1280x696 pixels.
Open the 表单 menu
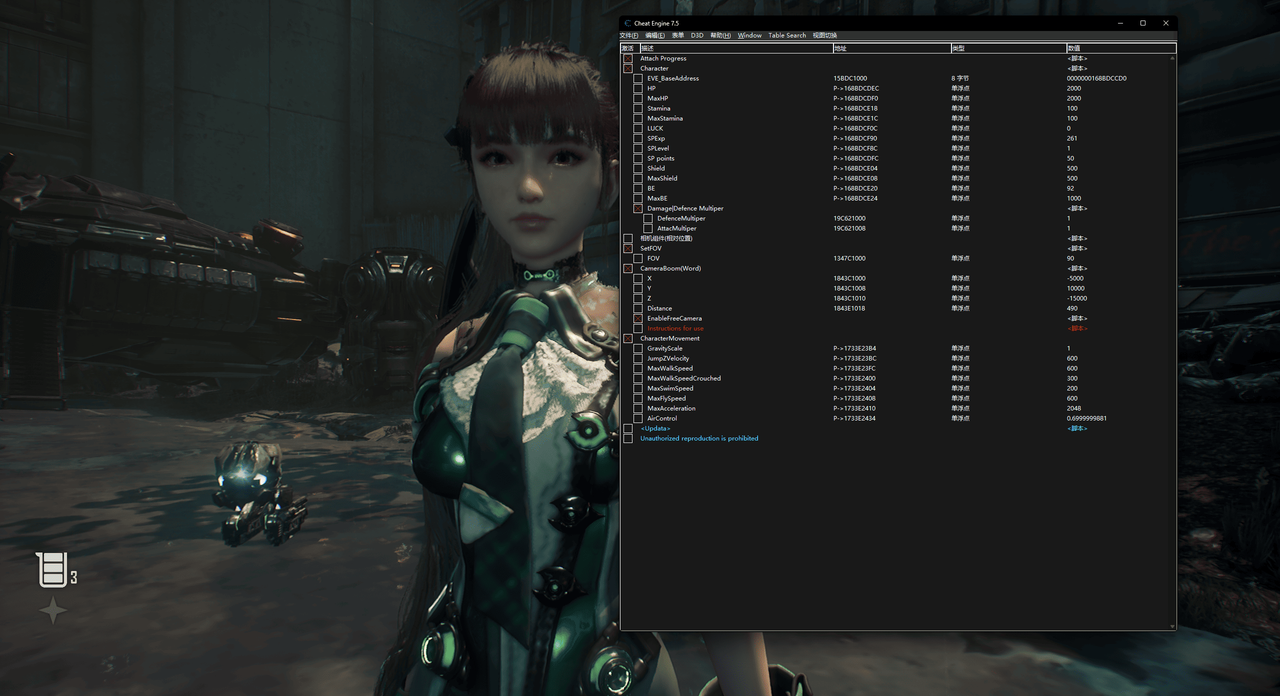pos(678,35)
